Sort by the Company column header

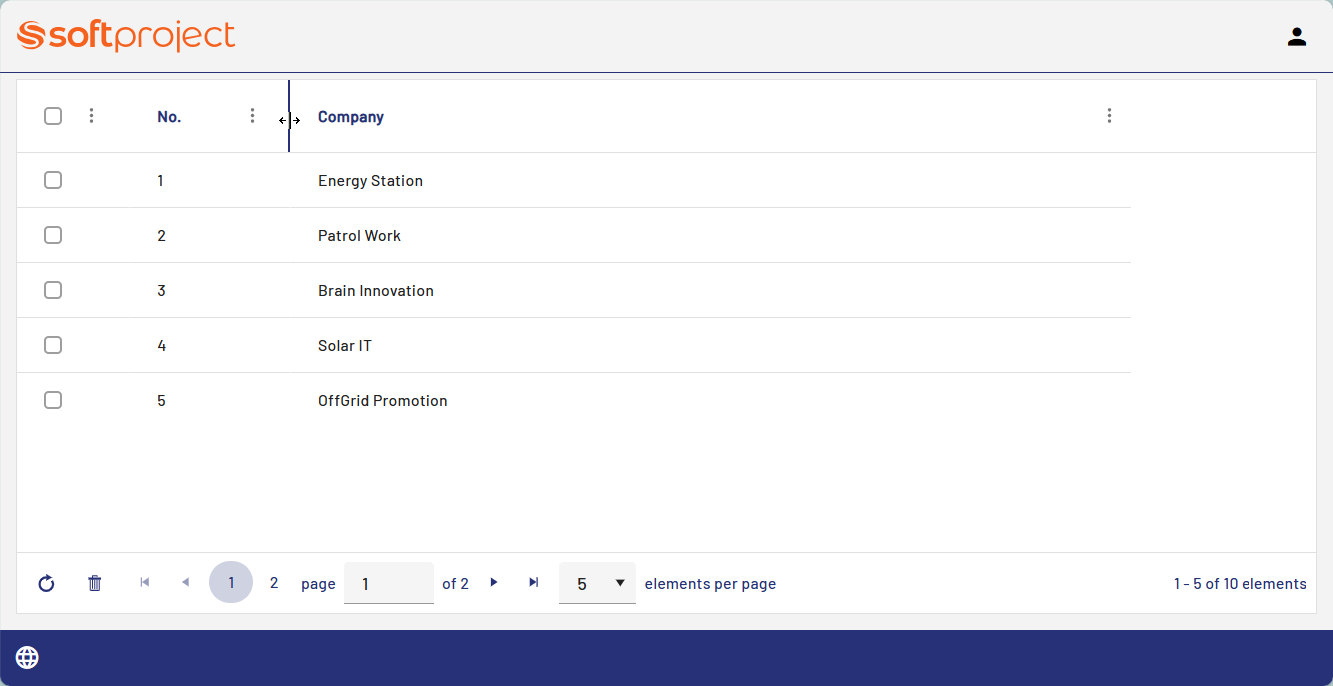[x=351, y=117]
